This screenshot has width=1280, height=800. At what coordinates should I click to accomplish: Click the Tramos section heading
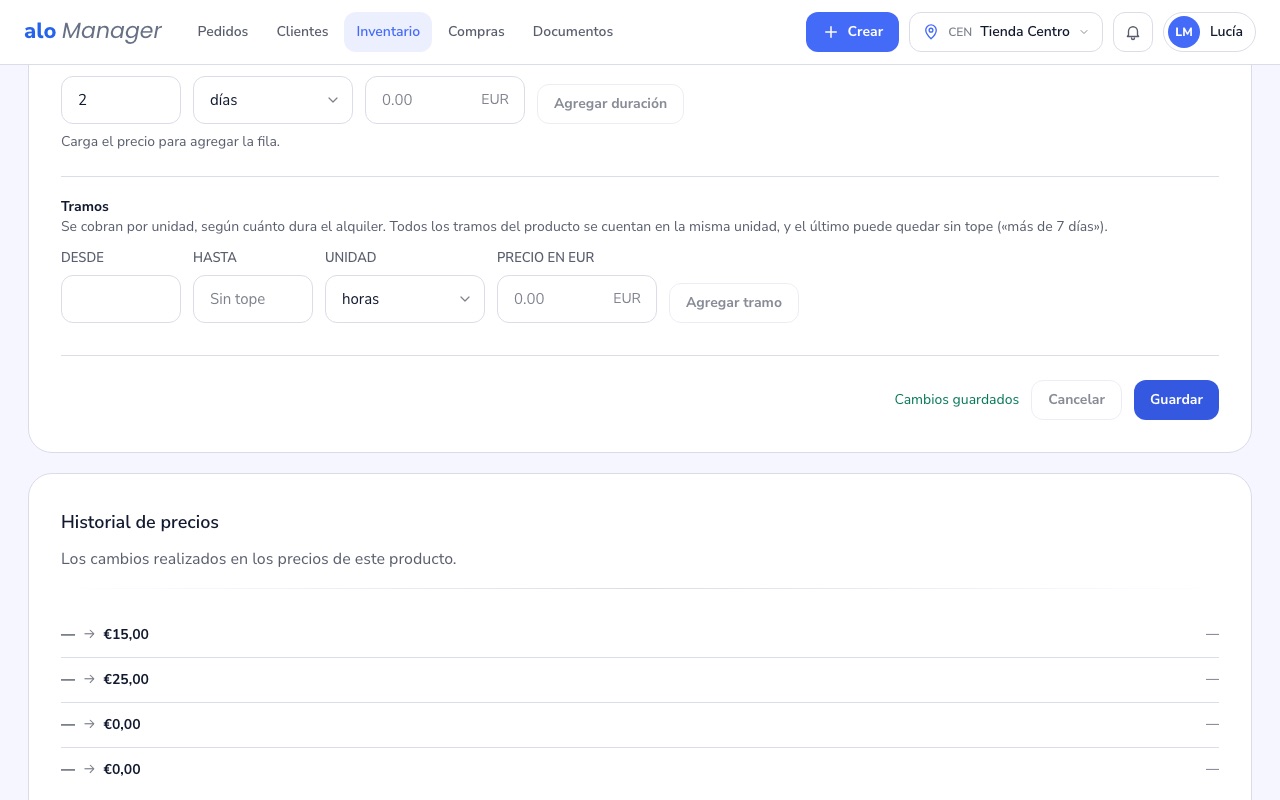85,207
